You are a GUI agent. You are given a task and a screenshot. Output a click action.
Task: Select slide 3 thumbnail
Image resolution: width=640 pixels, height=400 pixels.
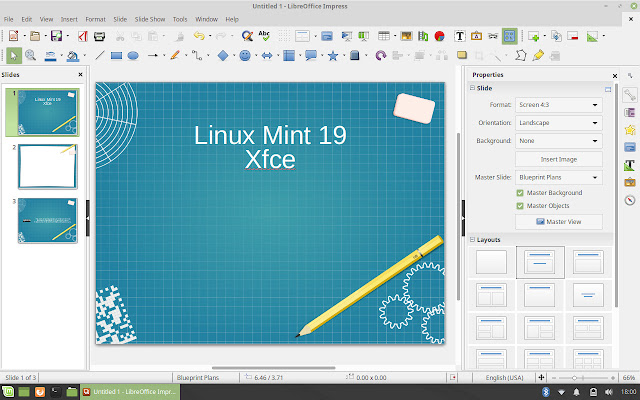click(x=47, y=220)
